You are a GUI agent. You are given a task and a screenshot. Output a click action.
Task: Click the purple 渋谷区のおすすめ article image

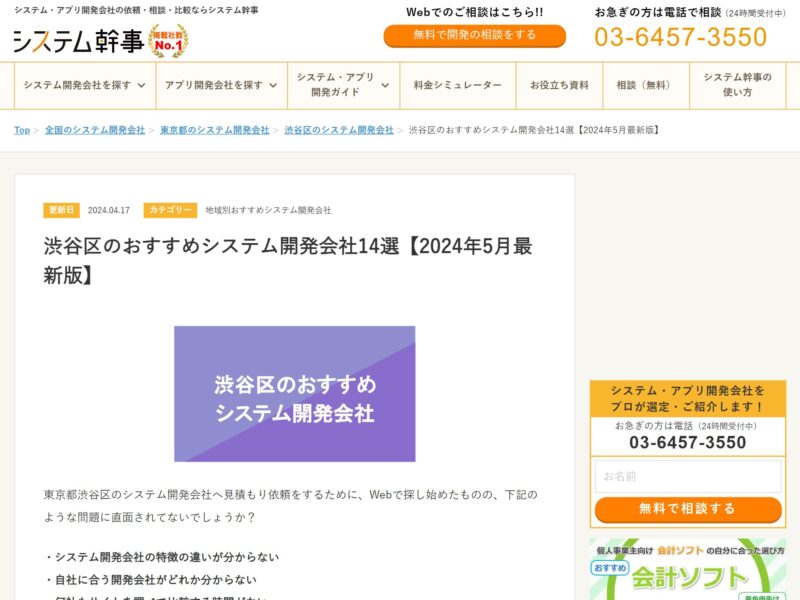pos(295,394)
